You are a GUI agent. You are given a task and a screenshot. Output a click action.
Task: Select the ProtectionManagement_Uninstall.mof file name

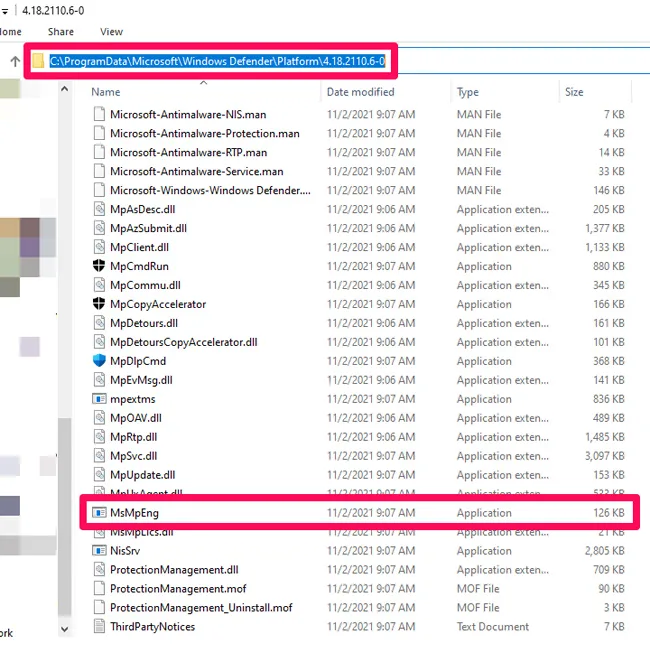(201, 608)
